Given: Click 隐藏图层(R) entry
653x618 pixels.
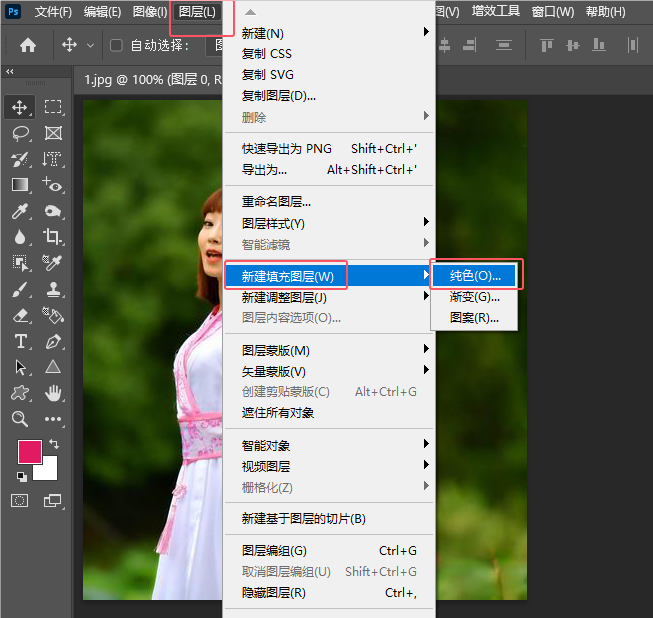Looking at the screenshot, I should tap(329, 592).
